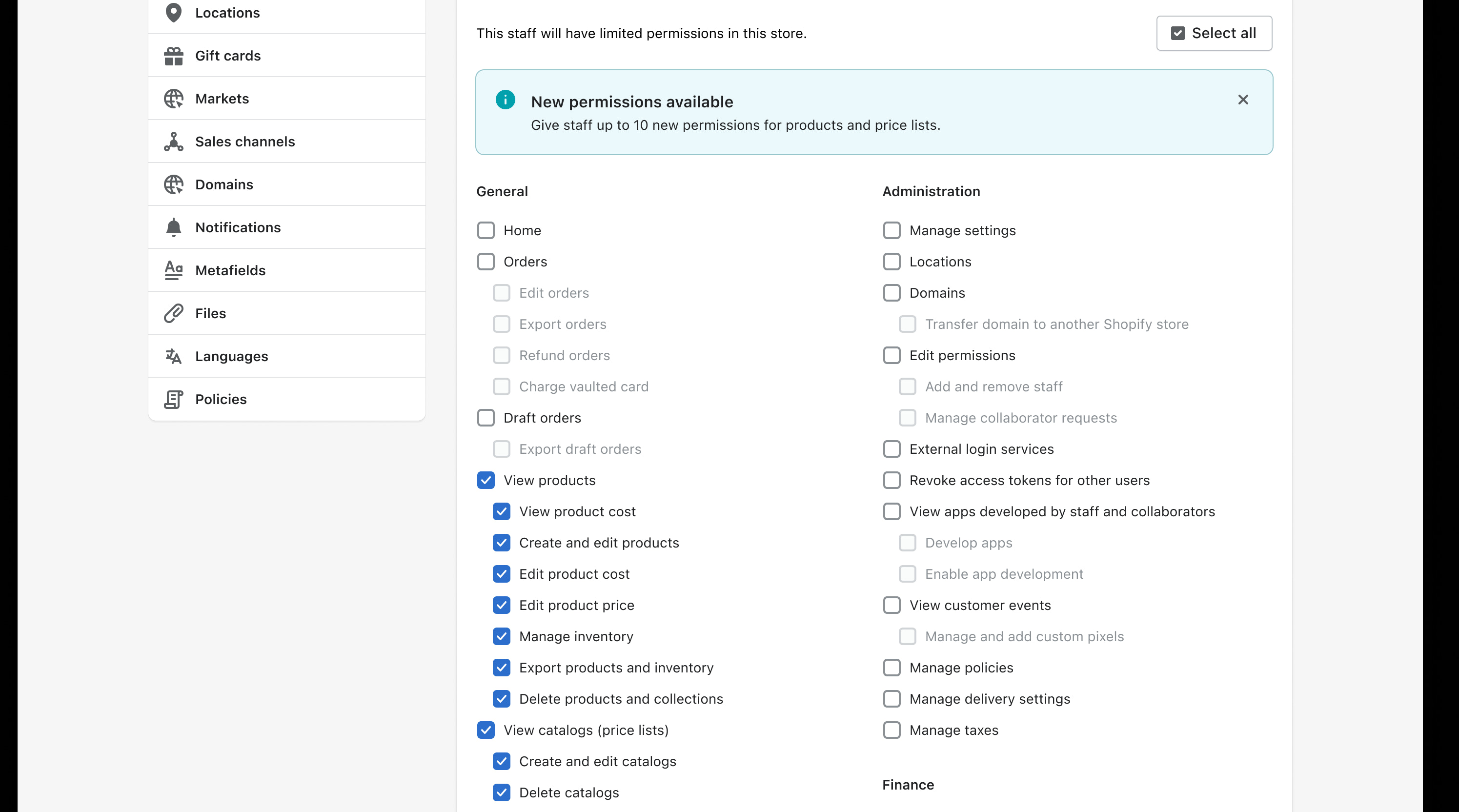Click the Markets globe icon
1459x812 pixels.
pos(173,99)
